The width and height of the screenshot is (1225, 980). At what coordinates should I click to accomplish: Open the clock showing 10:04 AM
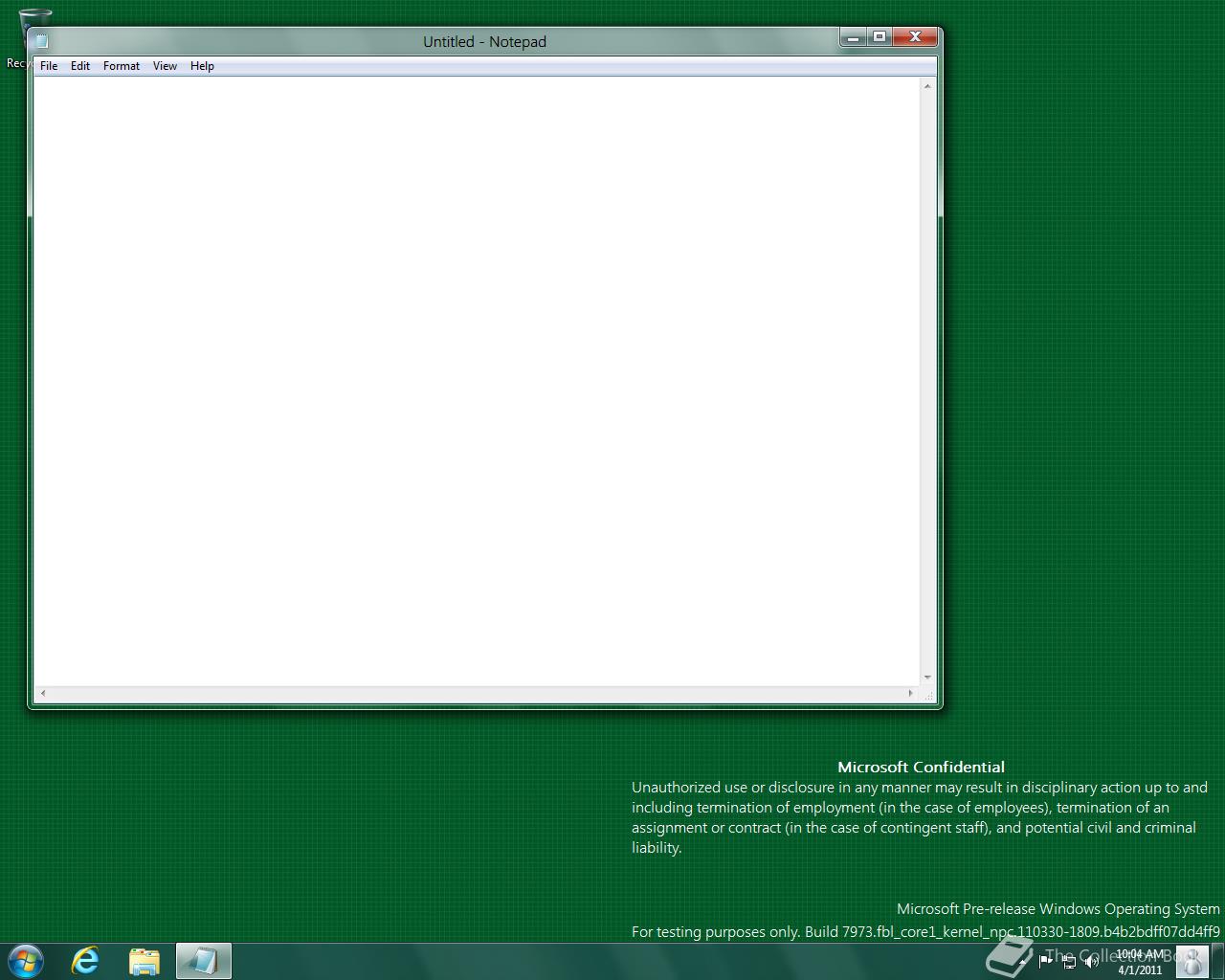click(1140, 961)
